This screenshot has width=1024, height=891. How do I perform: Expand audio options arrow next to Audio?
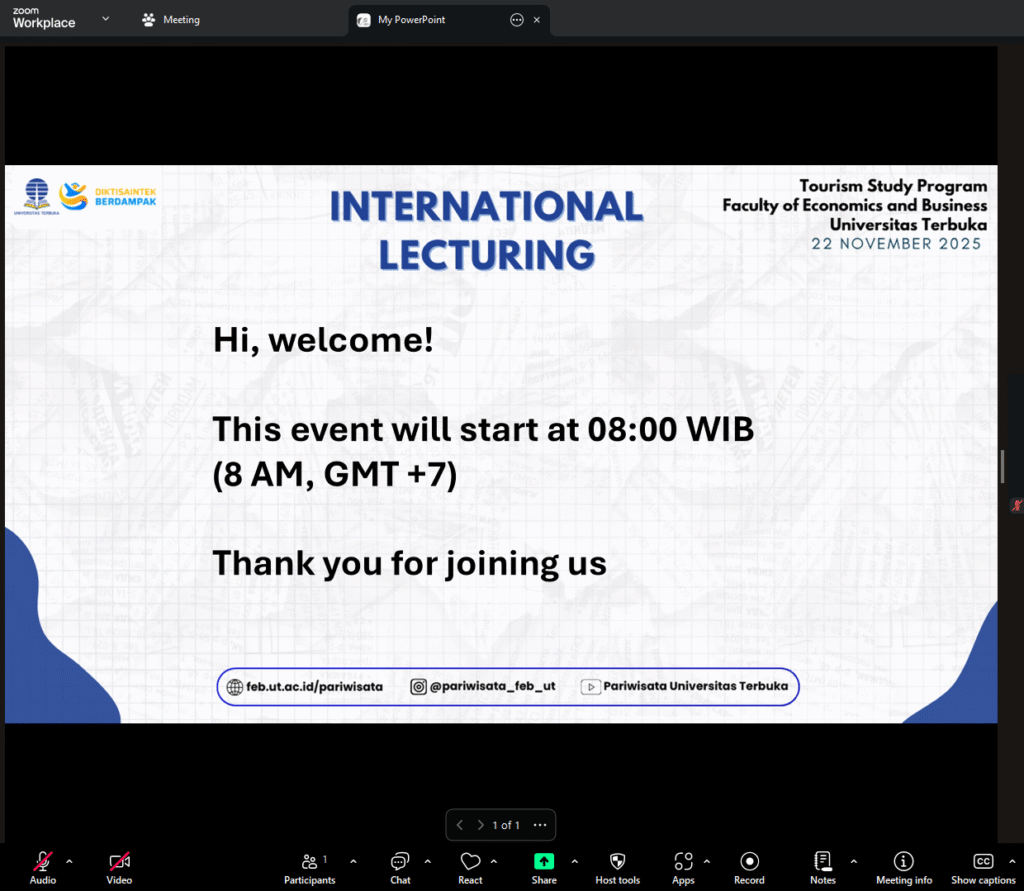tap(69, 861)
